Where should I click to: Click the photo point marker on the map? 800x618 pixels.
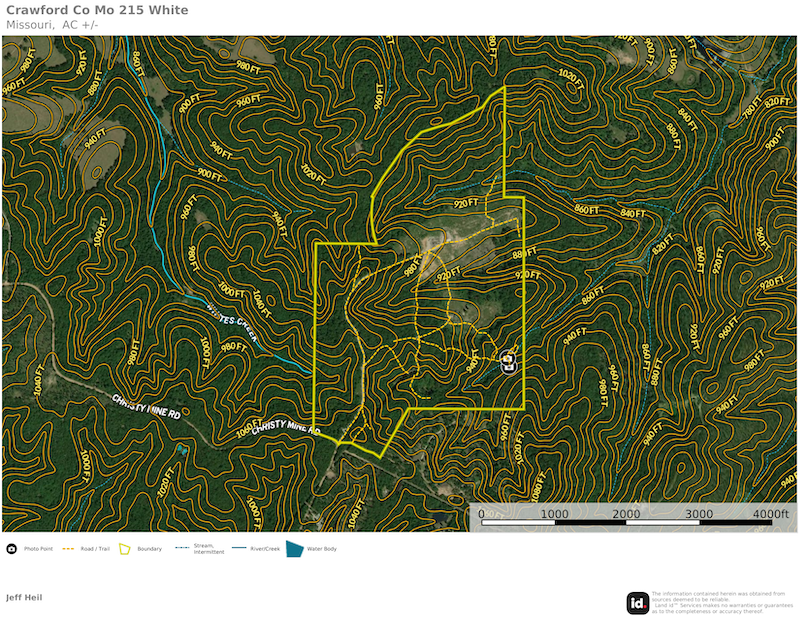tap(508, 363)
